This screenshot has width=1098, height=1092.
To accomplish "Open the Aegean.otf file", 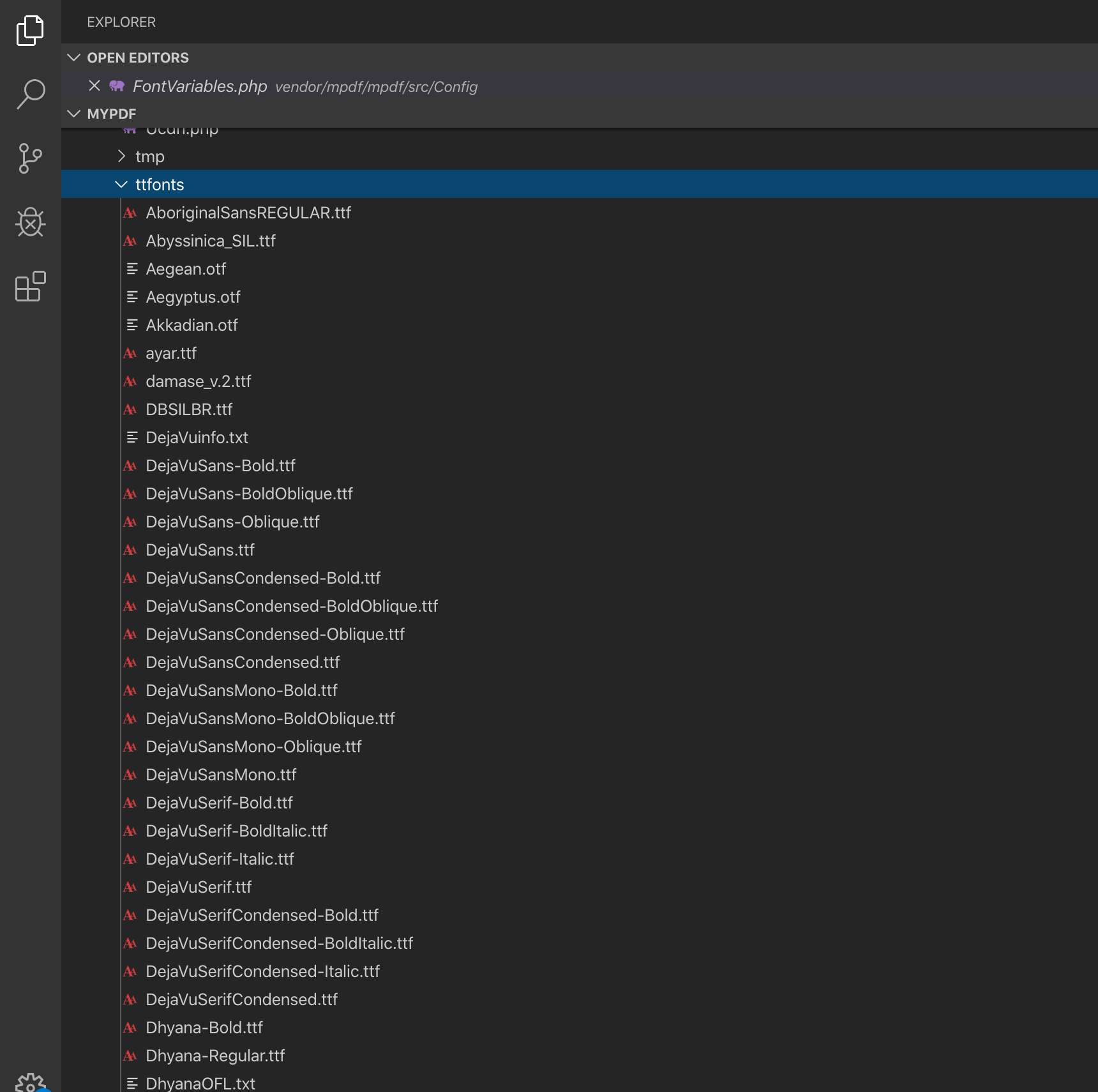I will coord(186,269).
